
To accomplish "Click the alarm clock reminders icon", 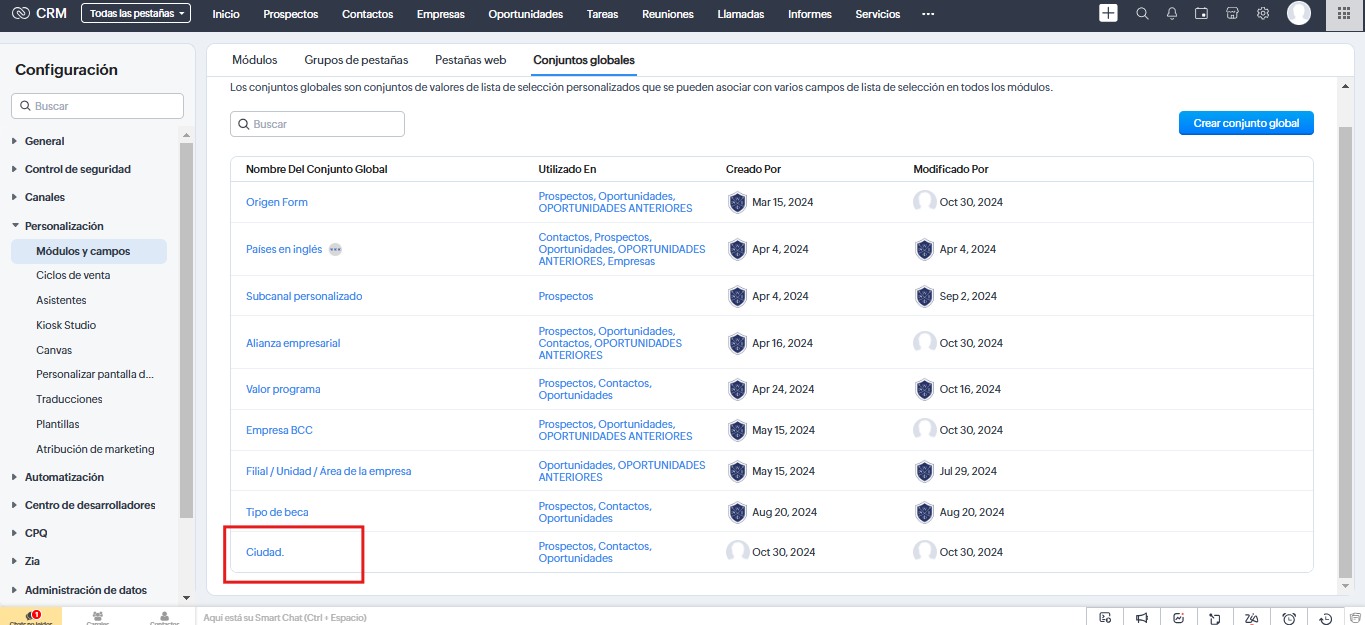I will click(x=1289, y=617).
